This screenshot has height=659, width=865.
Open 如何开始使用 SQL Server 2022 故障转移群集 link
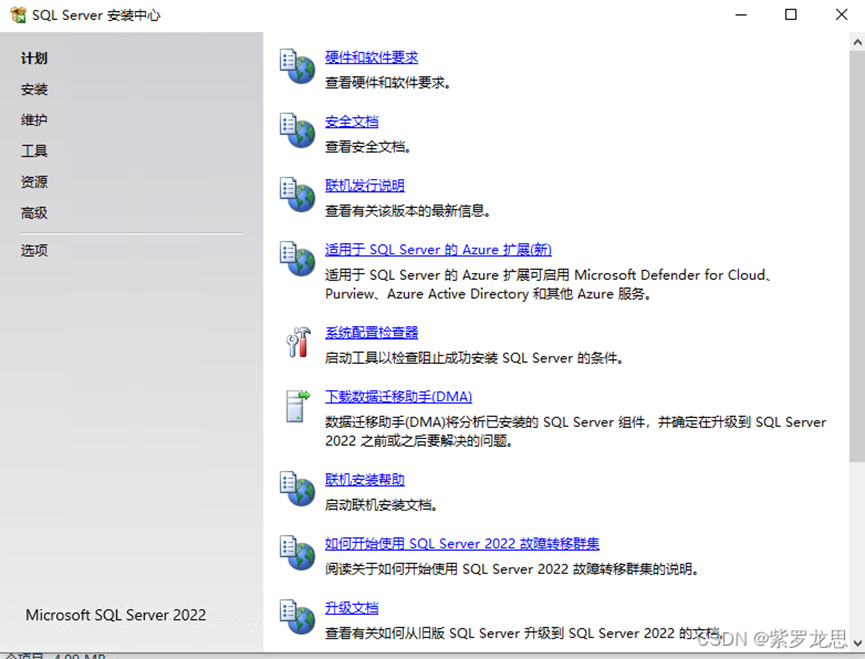462,543
